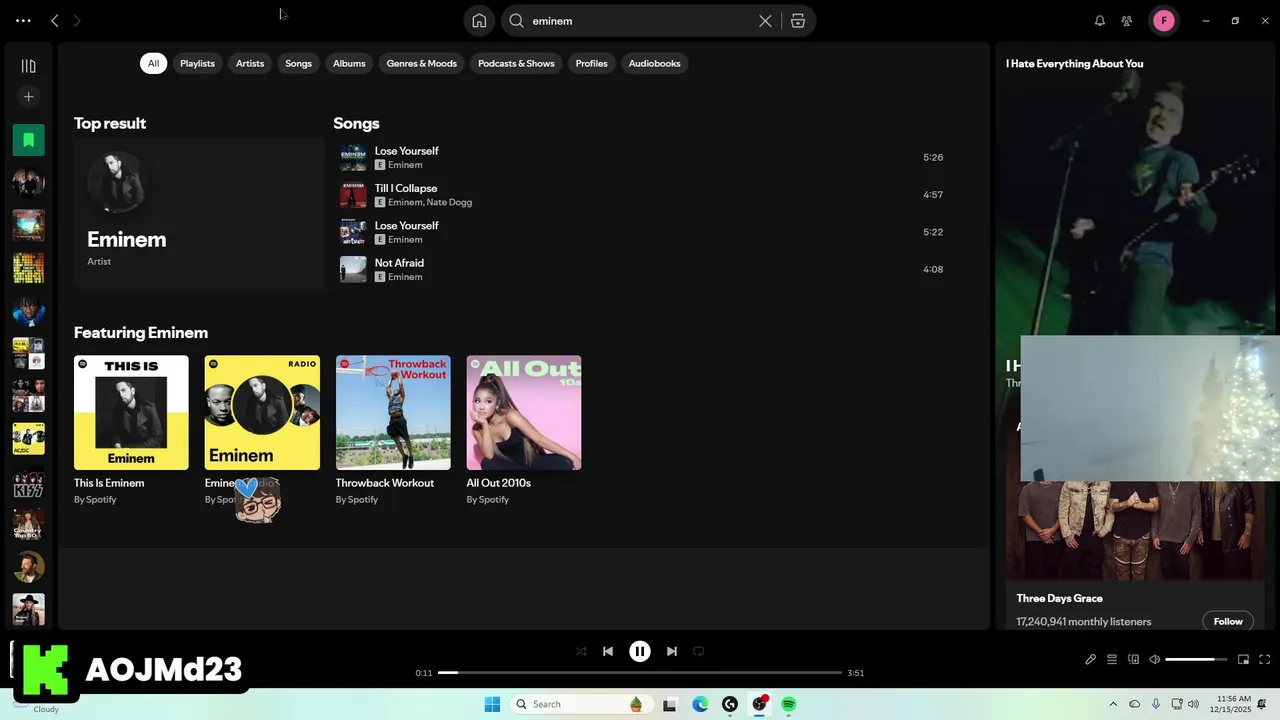Open Microsoft Edge from taskbar
The width and height of the screenshot is (1280, 720).
[x=700, y=704]
